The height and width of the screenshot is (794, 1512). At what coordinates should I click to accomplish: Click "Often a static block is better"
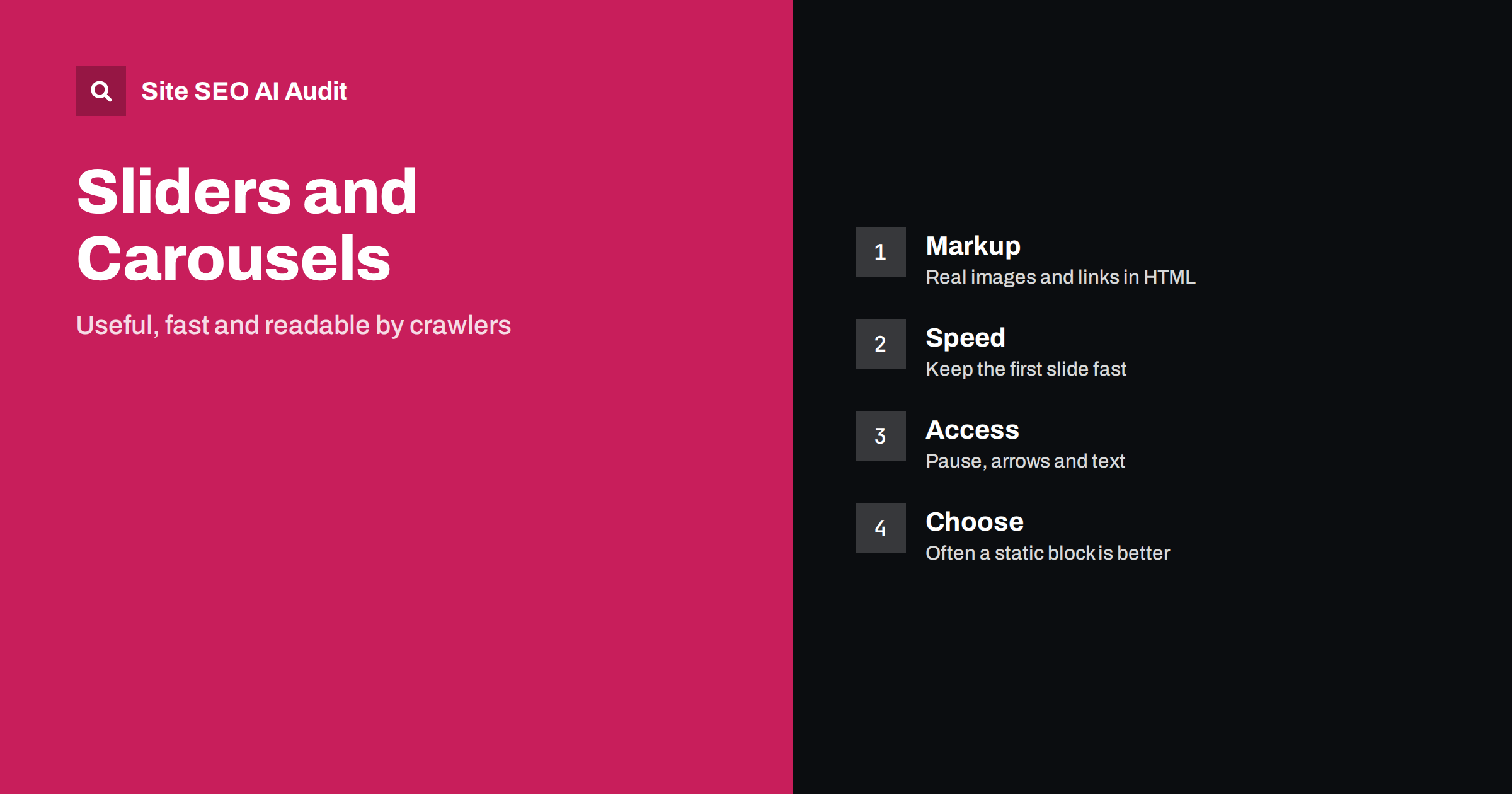click(x=1048, y=553)
